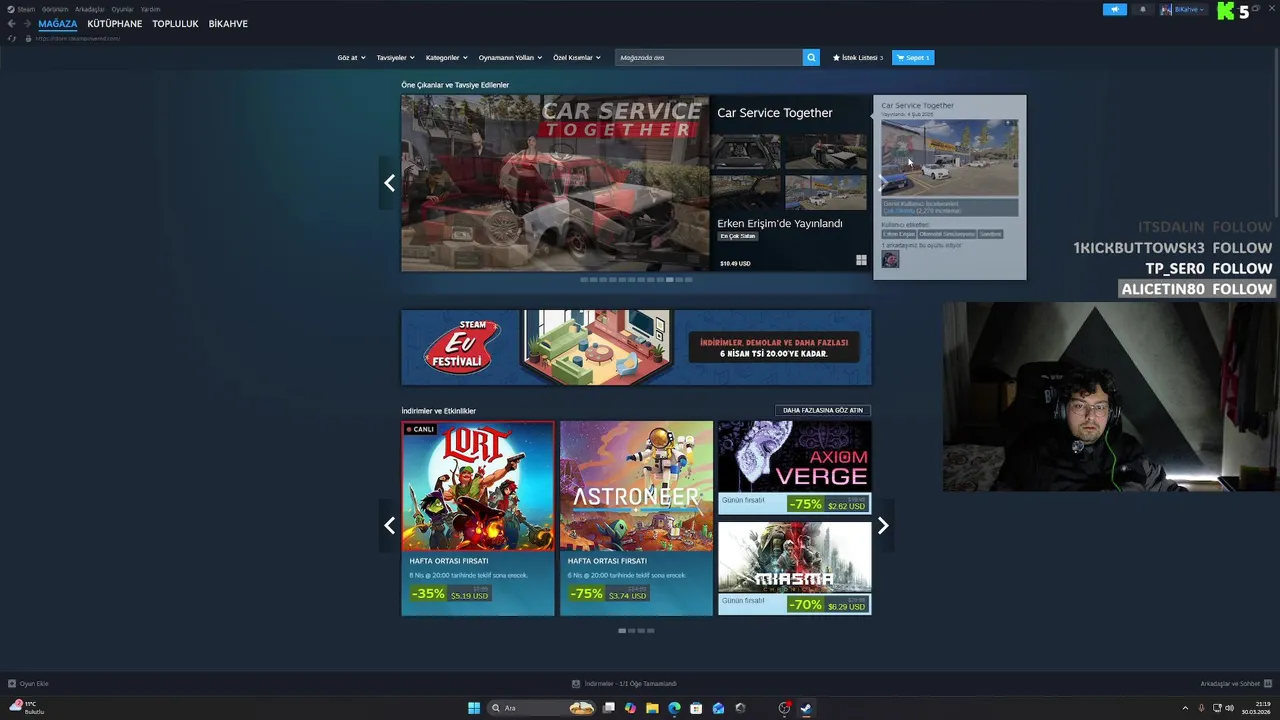Open the Arkadaşlar menu
The width and height of the screenshot is (1280, 720).
point(90,9)
